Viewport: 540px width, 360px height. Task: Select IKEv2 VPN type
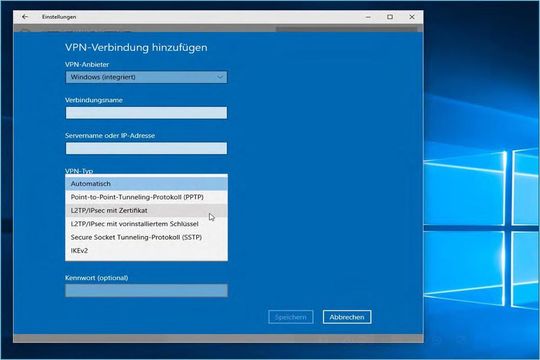tap(146, 250)
